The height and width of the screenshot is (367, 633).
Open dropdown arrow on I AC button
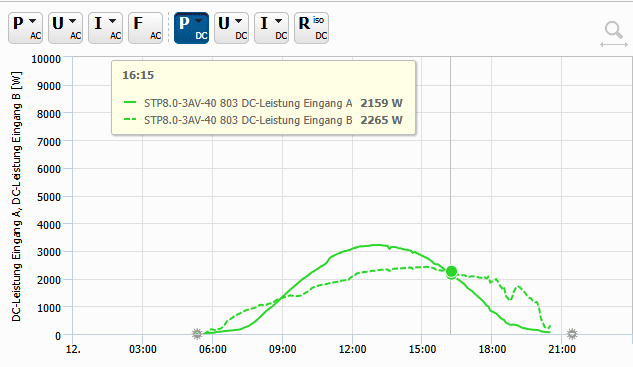(113, 21)
